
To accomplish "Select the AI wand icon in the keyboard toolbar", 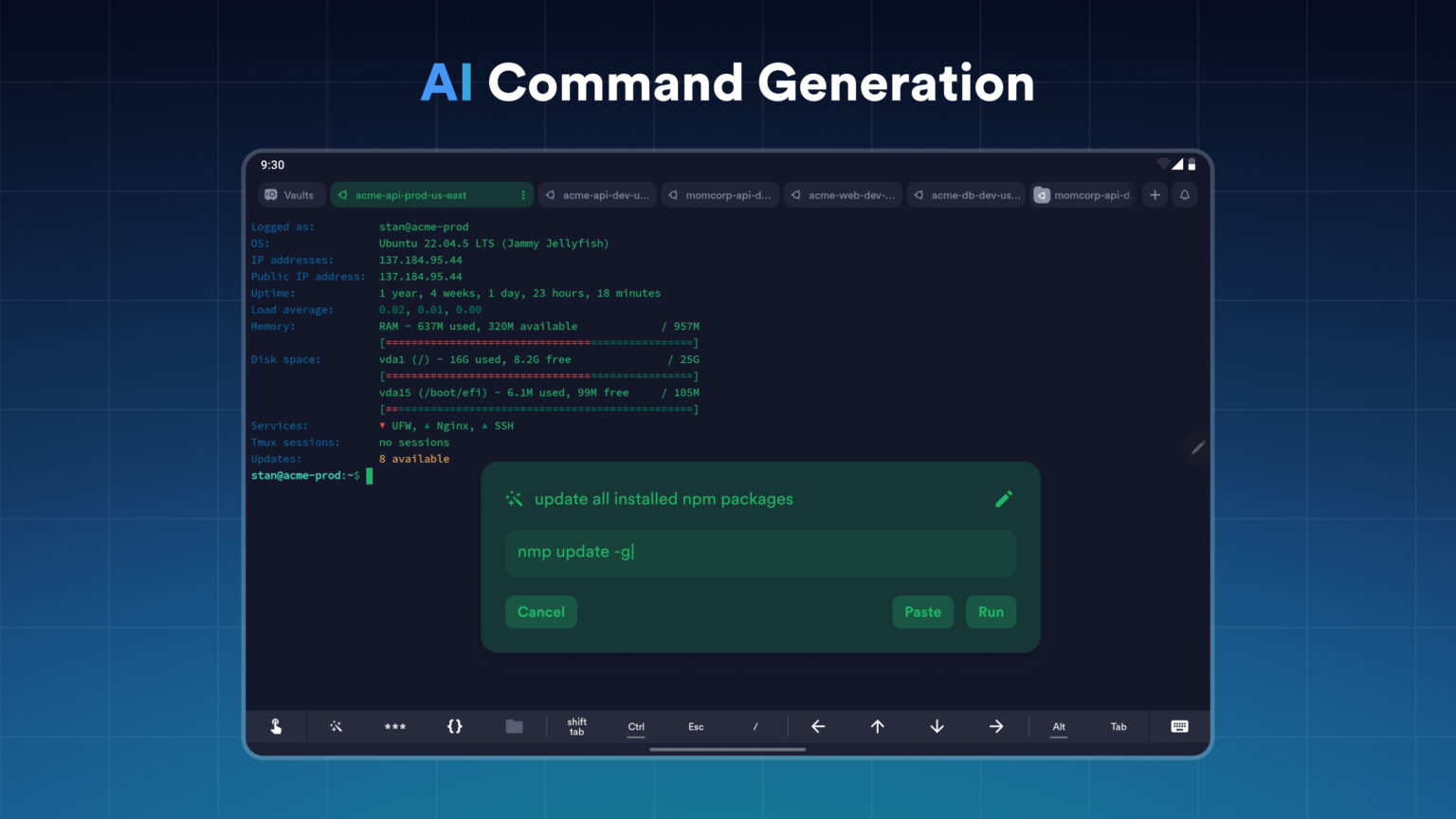I will 336,726.
